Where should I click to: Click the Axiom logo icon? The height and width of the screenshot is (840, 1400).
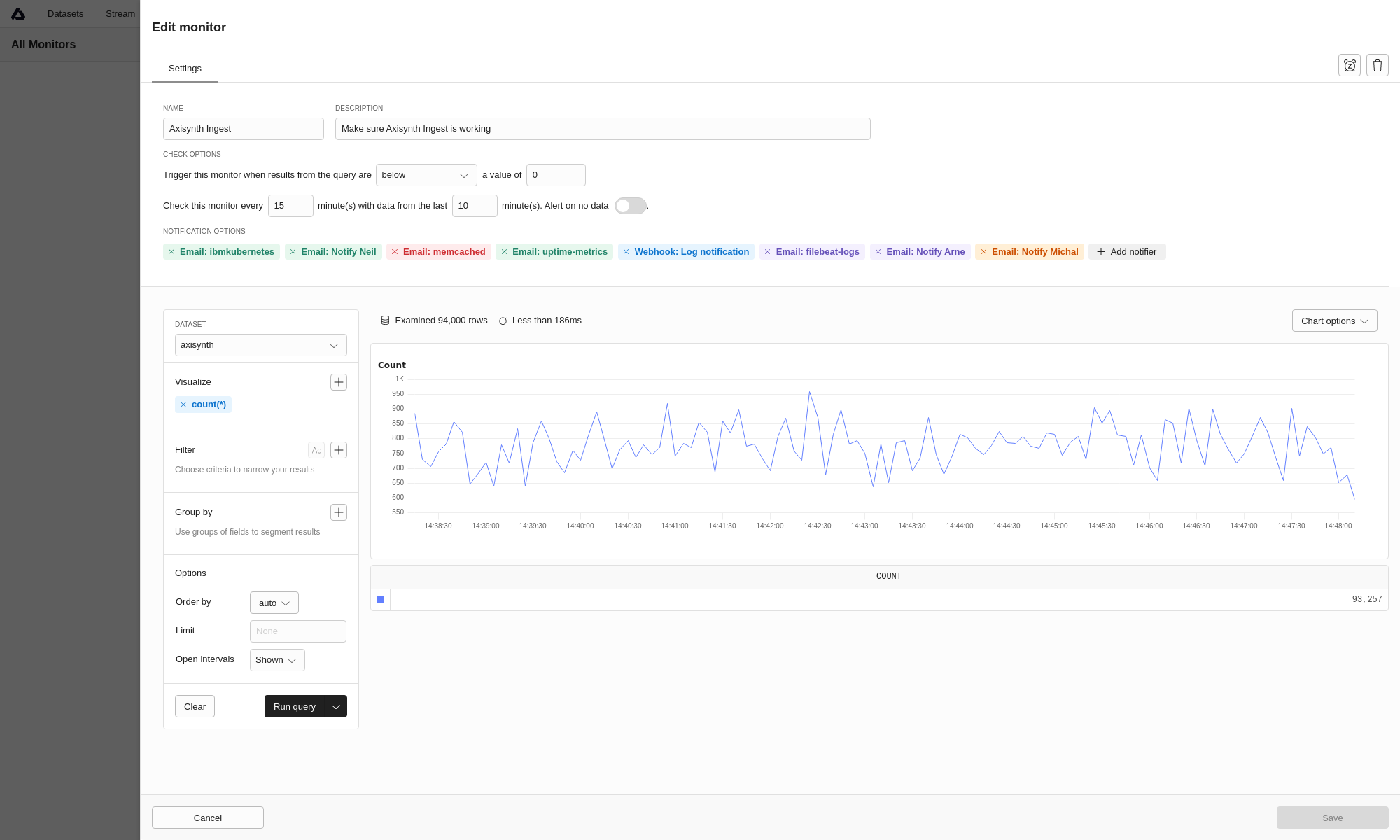click(x=18, y=14)
